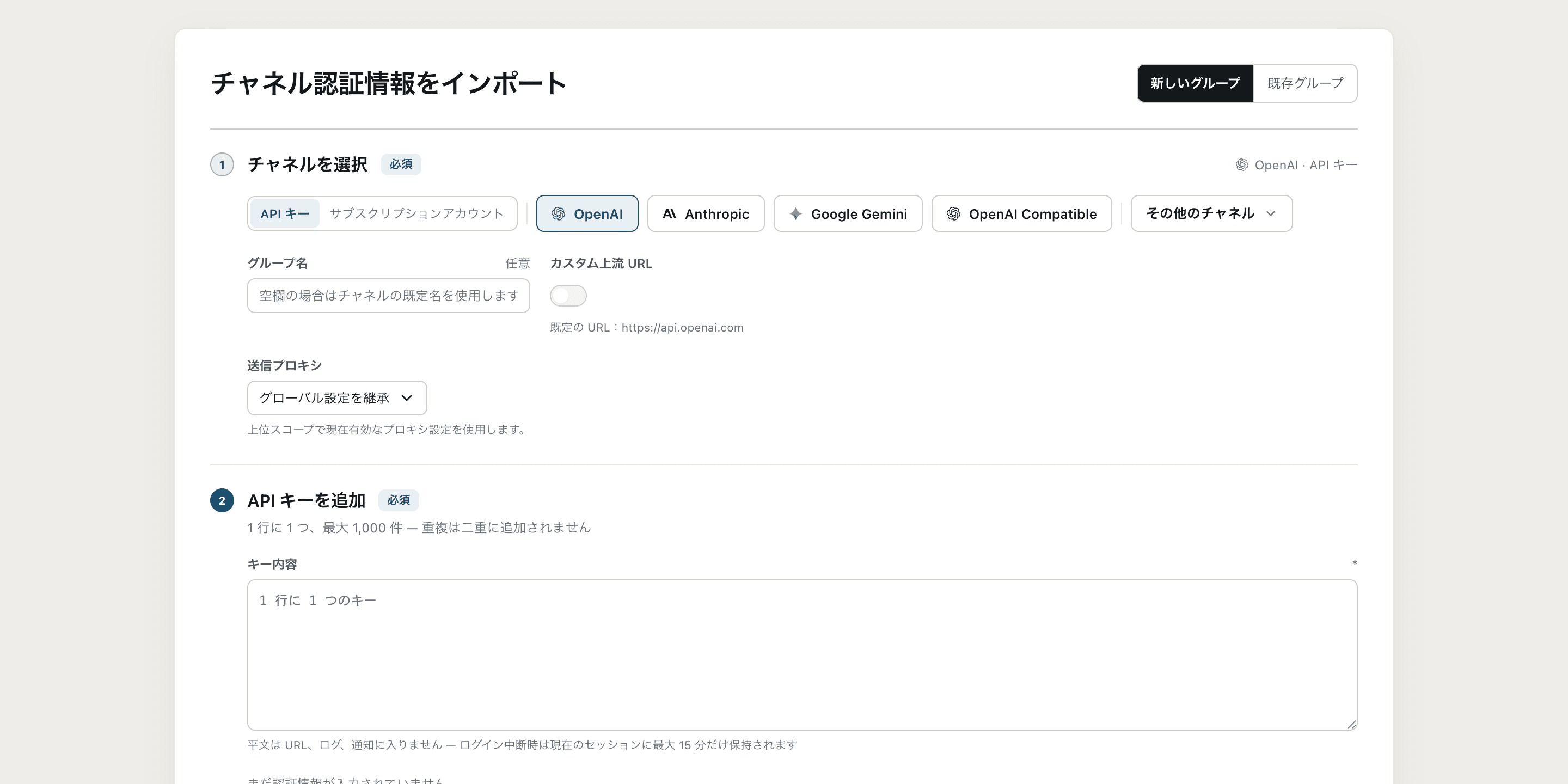Viewport: 1568px width, 784px height.
Task: Click the 平文は URL、ログ security note
Action: [522, 745]
